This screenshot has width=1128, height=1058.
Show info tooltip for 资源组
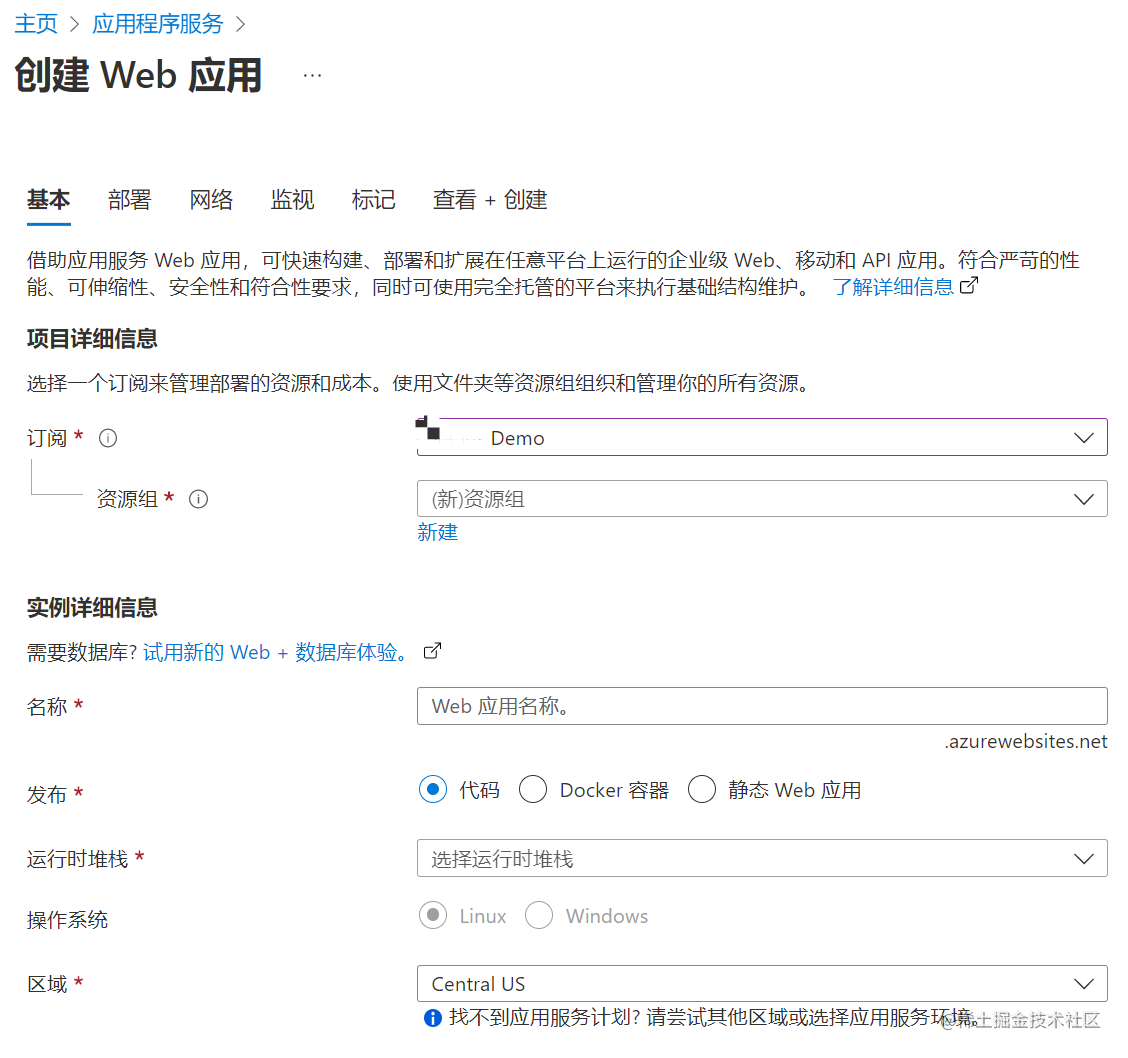tap(199, 499)
